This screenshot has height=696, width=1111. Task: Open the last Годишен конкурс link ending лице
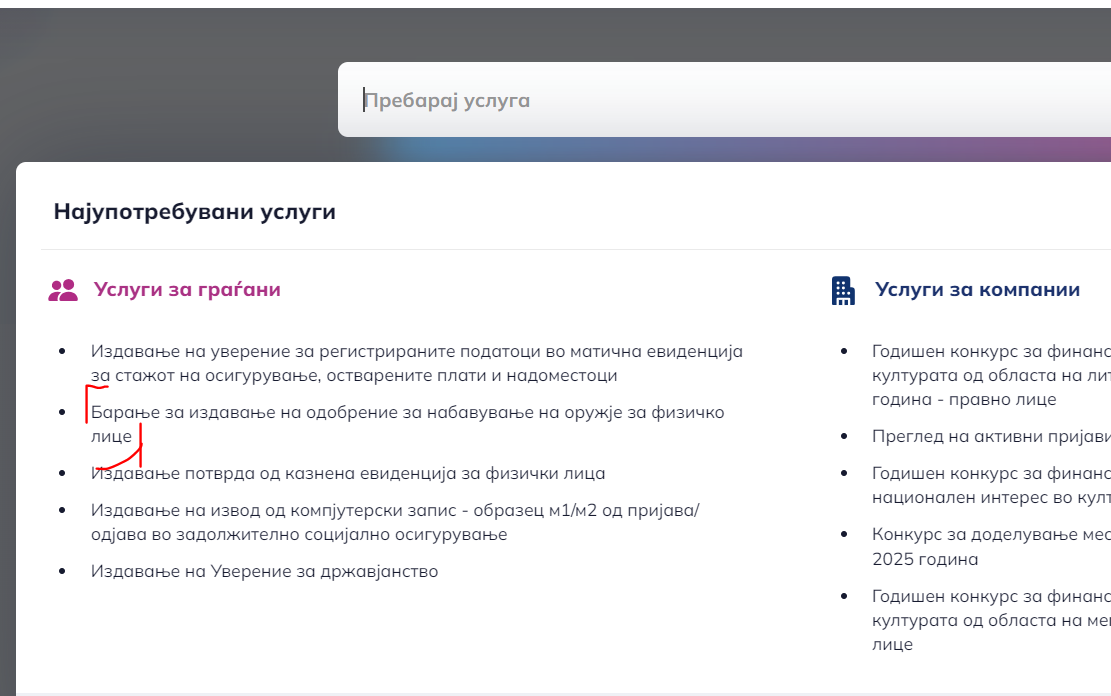(991, 620)
